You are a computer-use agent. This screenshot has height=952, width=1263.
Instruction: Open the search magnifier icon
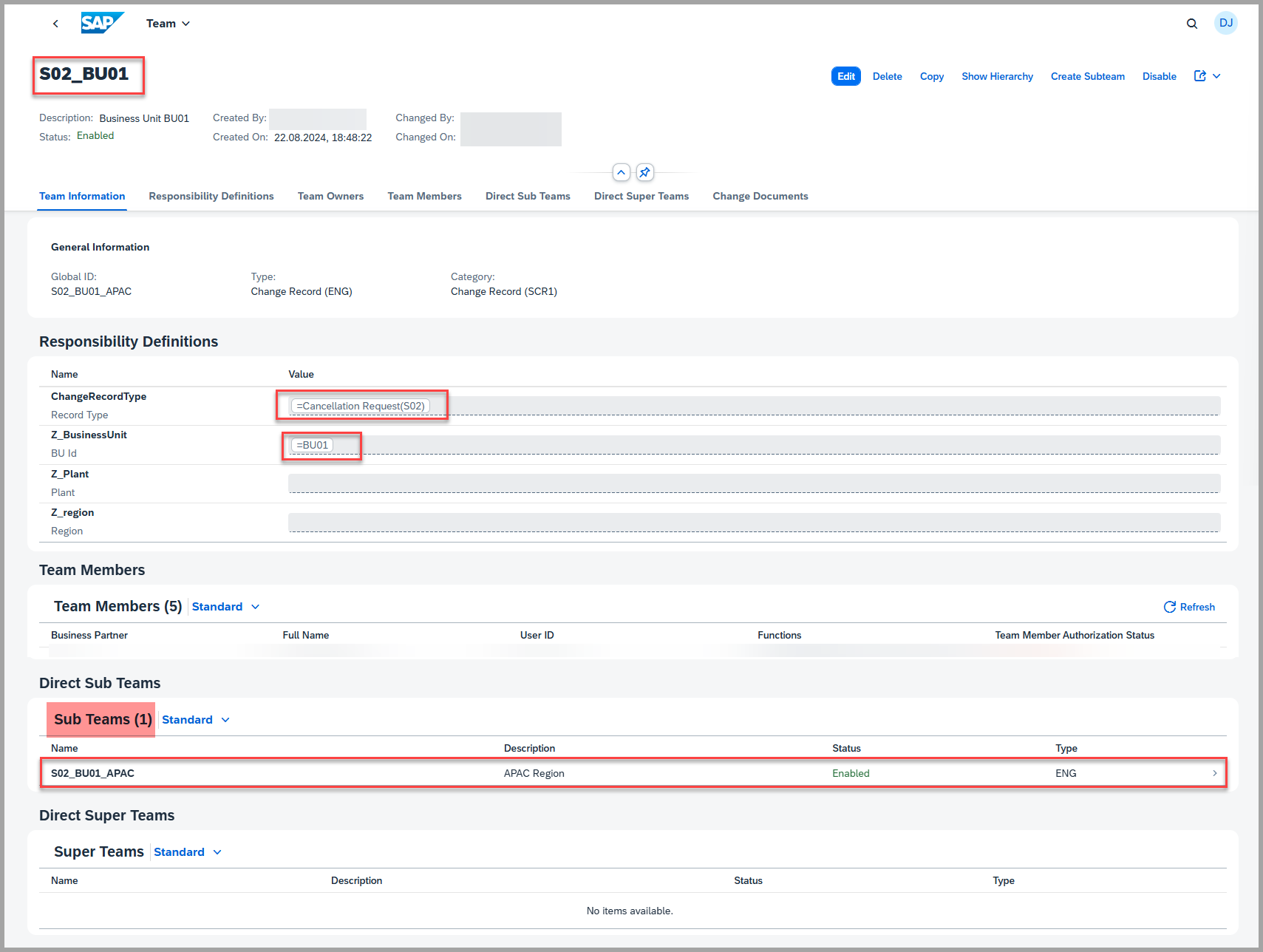point(1191,24)
